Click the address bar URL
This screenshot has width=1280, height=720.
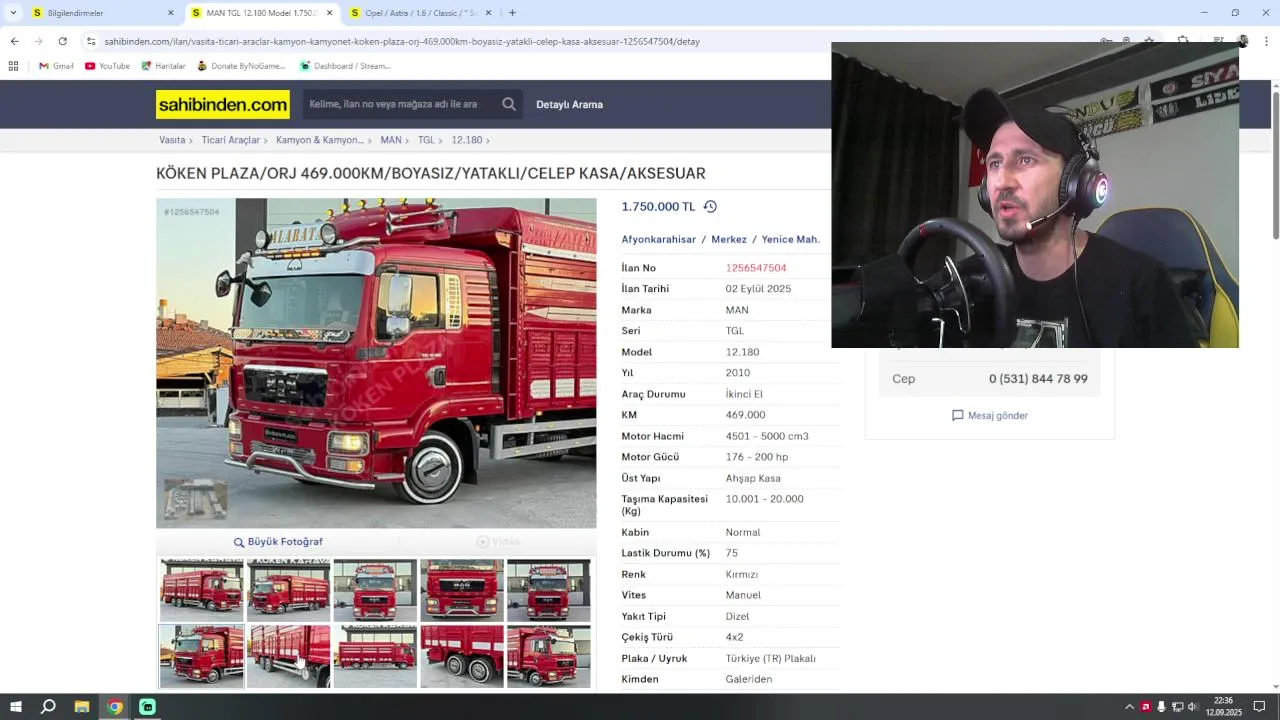click(402, 41)
